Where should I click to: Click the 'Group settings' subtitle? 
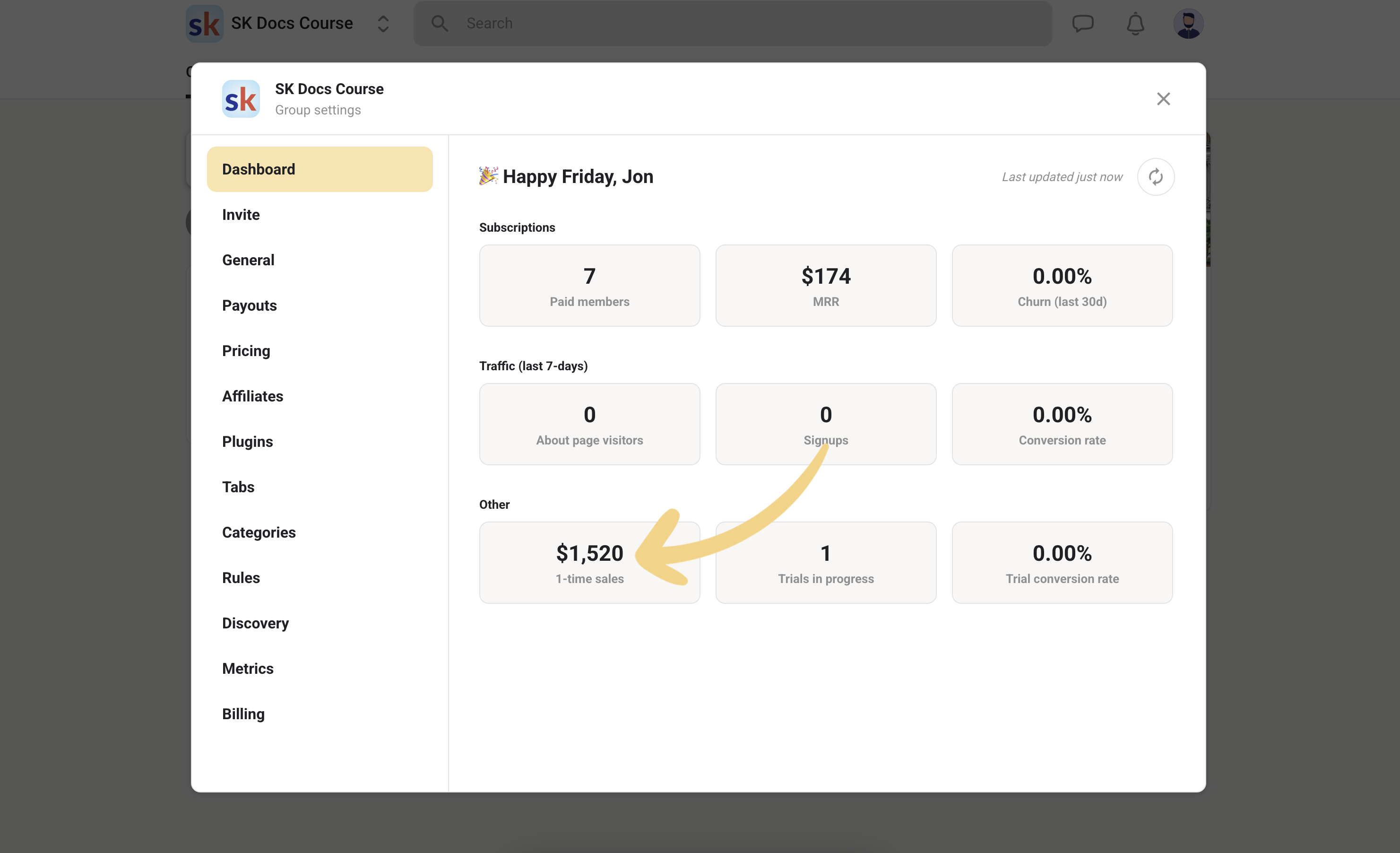(318, 110)
